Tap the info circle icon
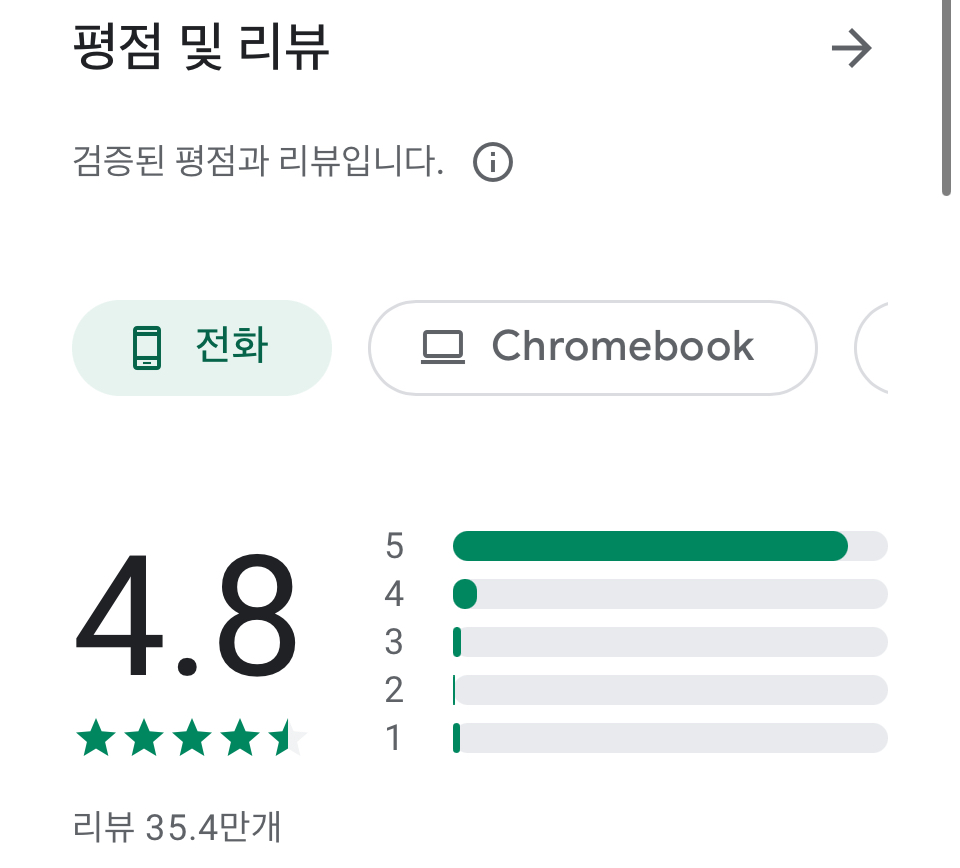Image resolution: width=960 pixels, height=868 pixels. click(493, 162)
